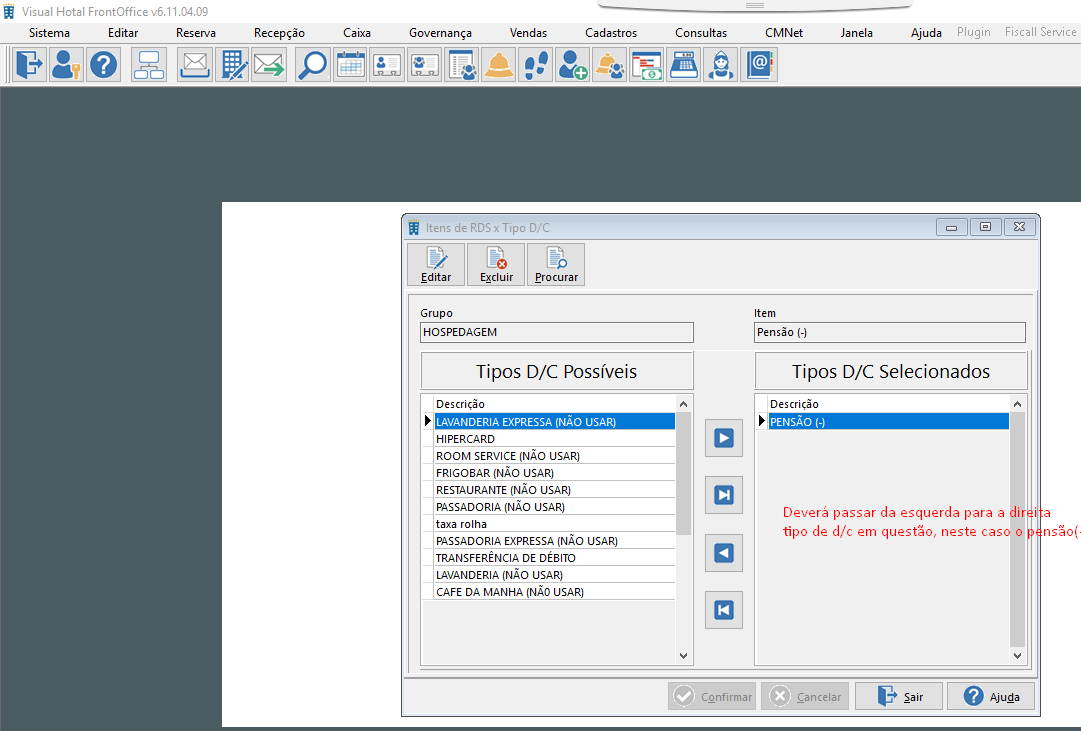The height and width of the screenshot is (731, 1081).
Task: Click the user with key icon
Action: coord(66,65)
